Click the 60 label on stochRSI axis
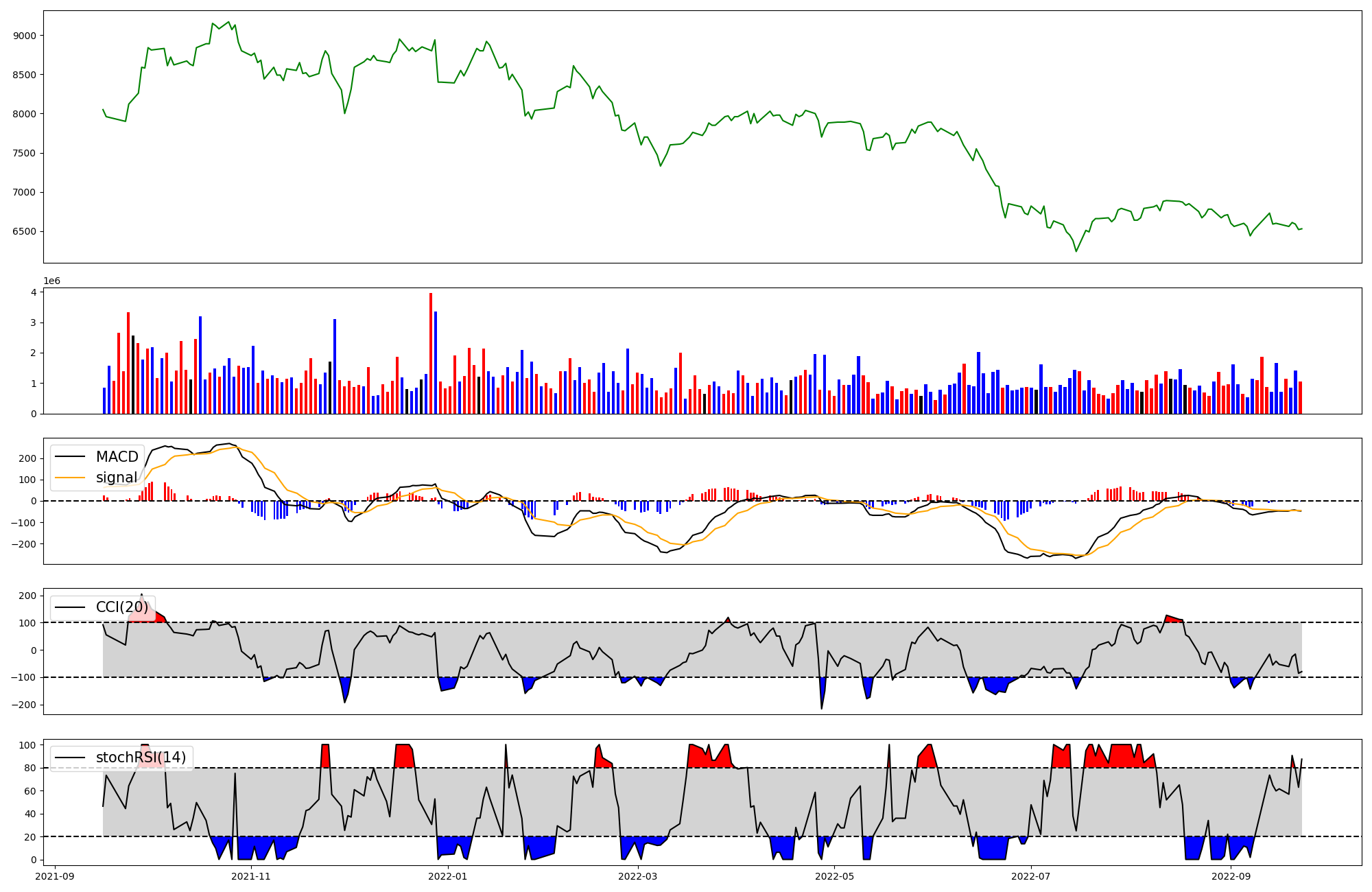This screenshot has height=892, width=1372. pyautogui.click(x=31, y=791)
